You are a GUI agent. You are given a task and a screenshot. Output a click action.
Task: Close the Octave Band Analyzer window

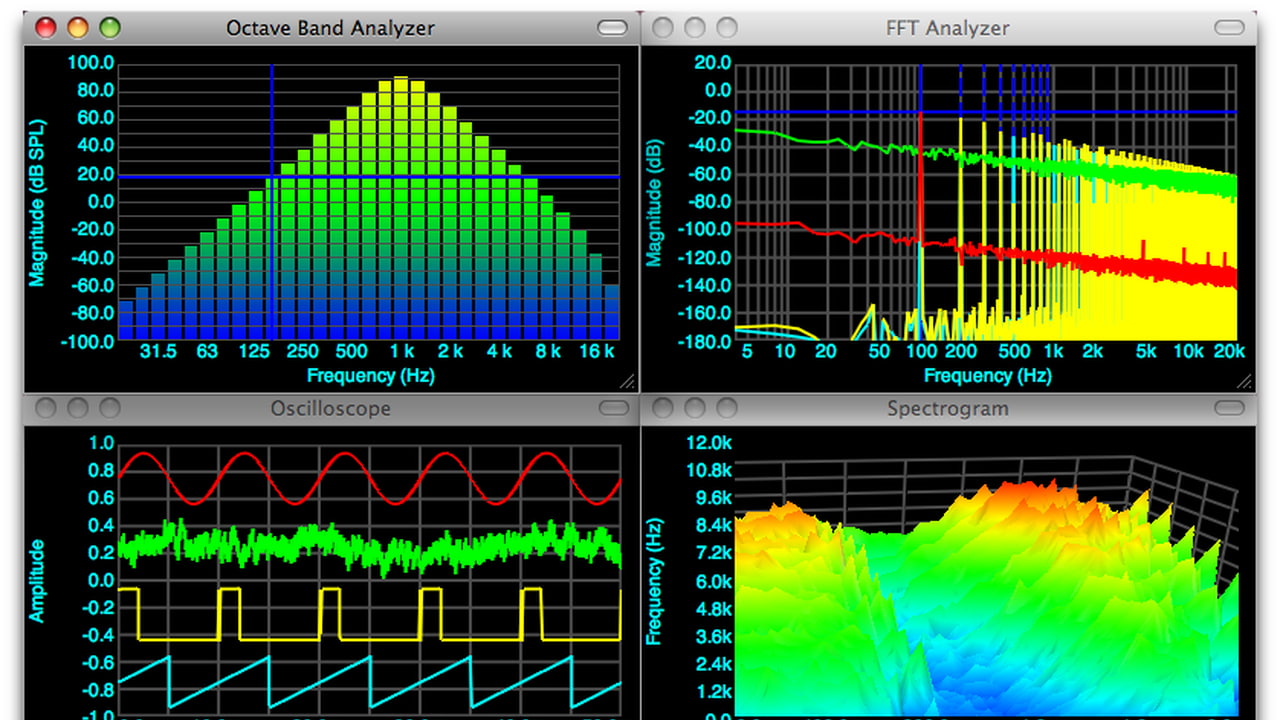click(x=46, y=28)
